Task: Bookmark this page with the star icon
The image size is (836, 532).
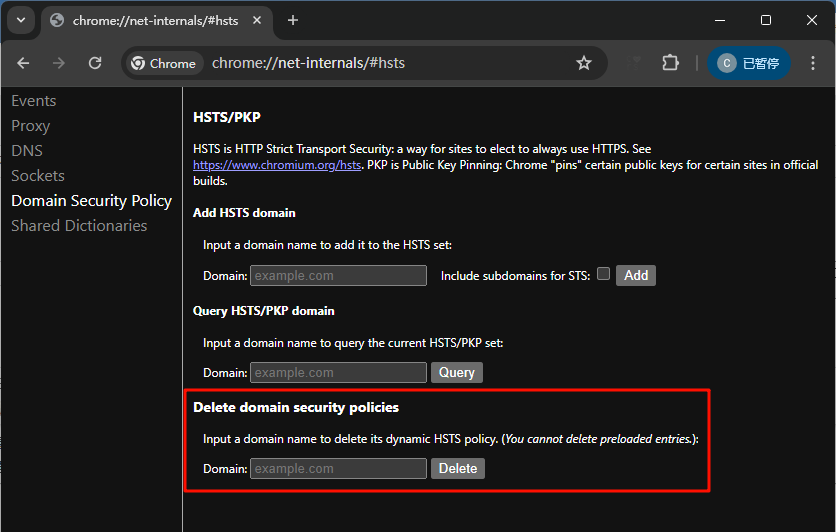Action: point(584,63)
